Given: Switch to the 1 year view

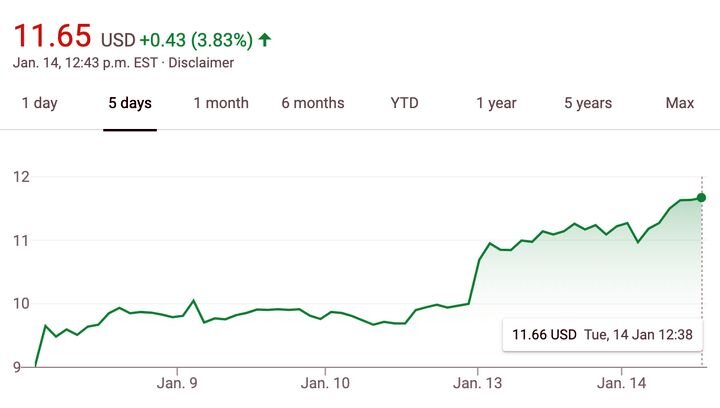Looking at the screenshot, I should pos(496,103).
